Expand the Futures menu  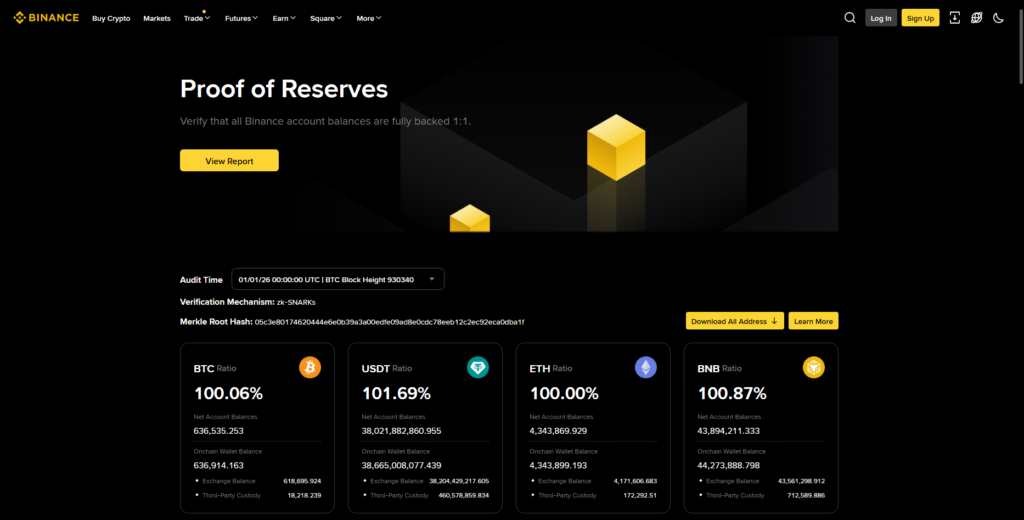[241, 18]
